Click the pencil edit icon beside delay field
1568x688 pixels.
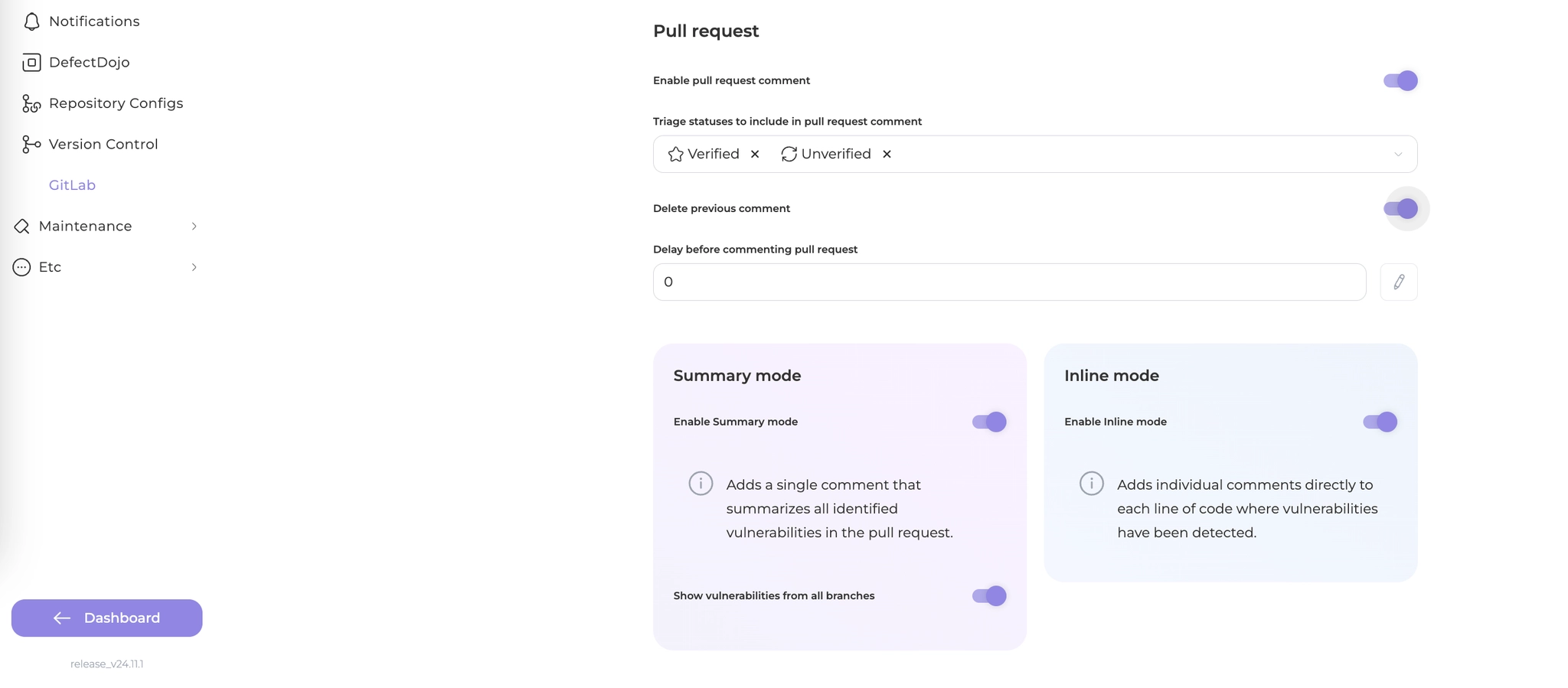coord(1398,282)
